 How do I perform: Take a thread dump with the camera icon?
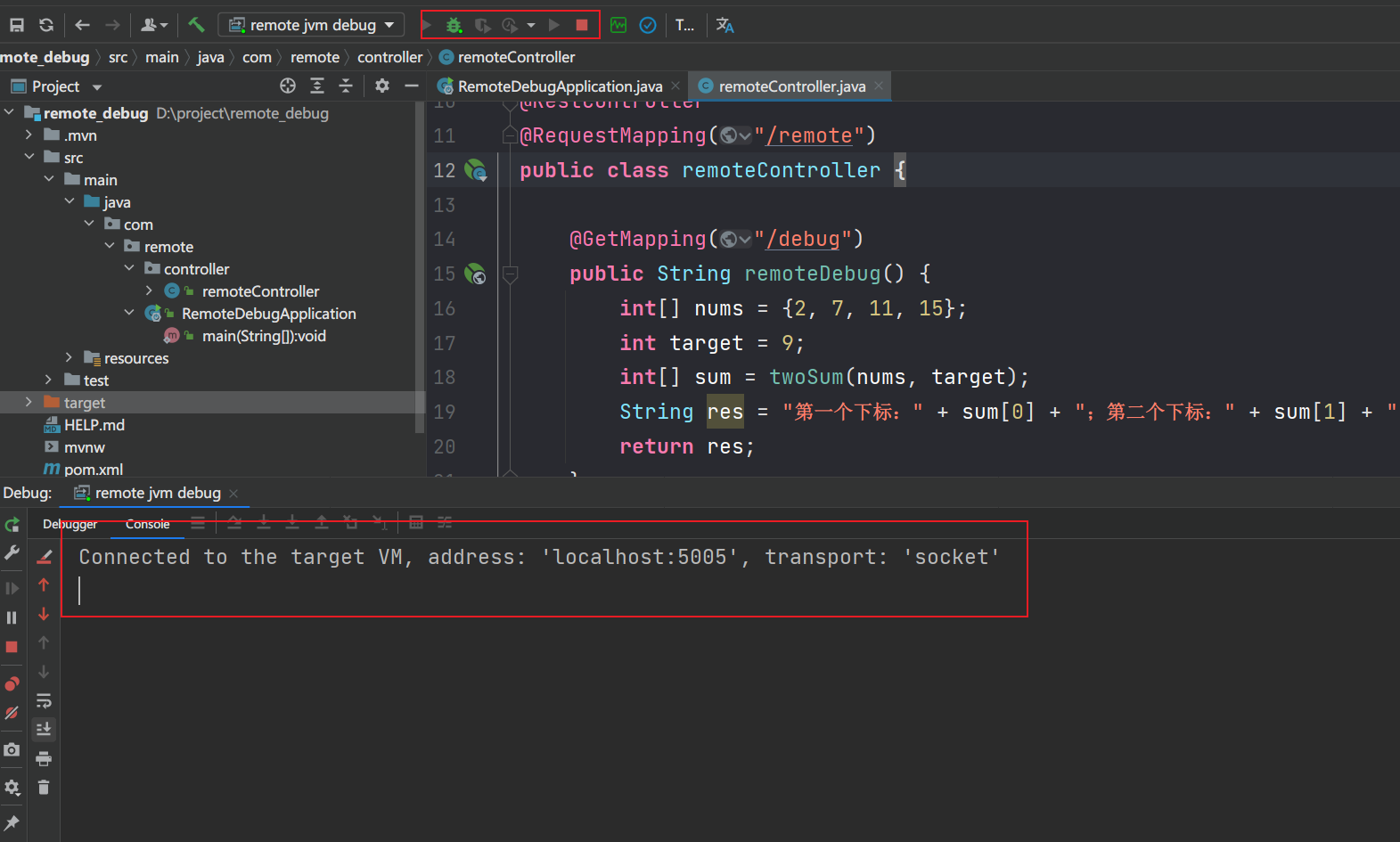tap(12, 749)
